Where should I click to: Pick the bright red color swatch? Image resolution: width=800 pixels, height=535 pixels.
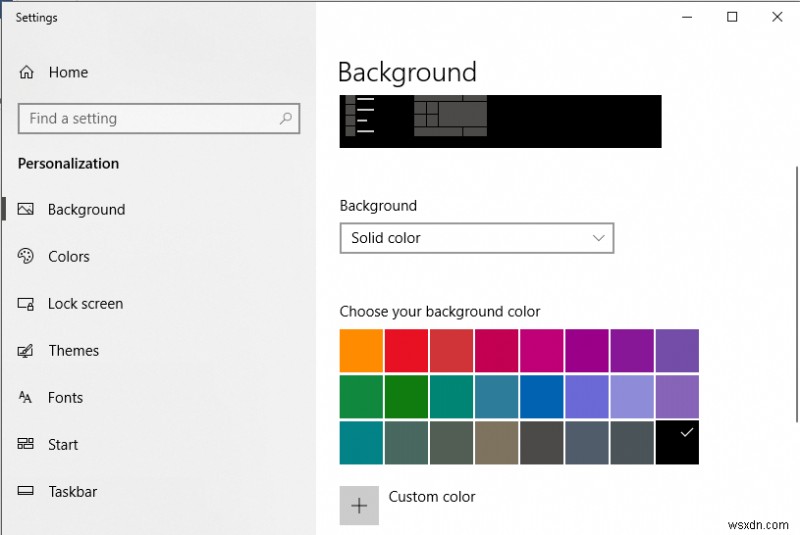pos(406,350)
